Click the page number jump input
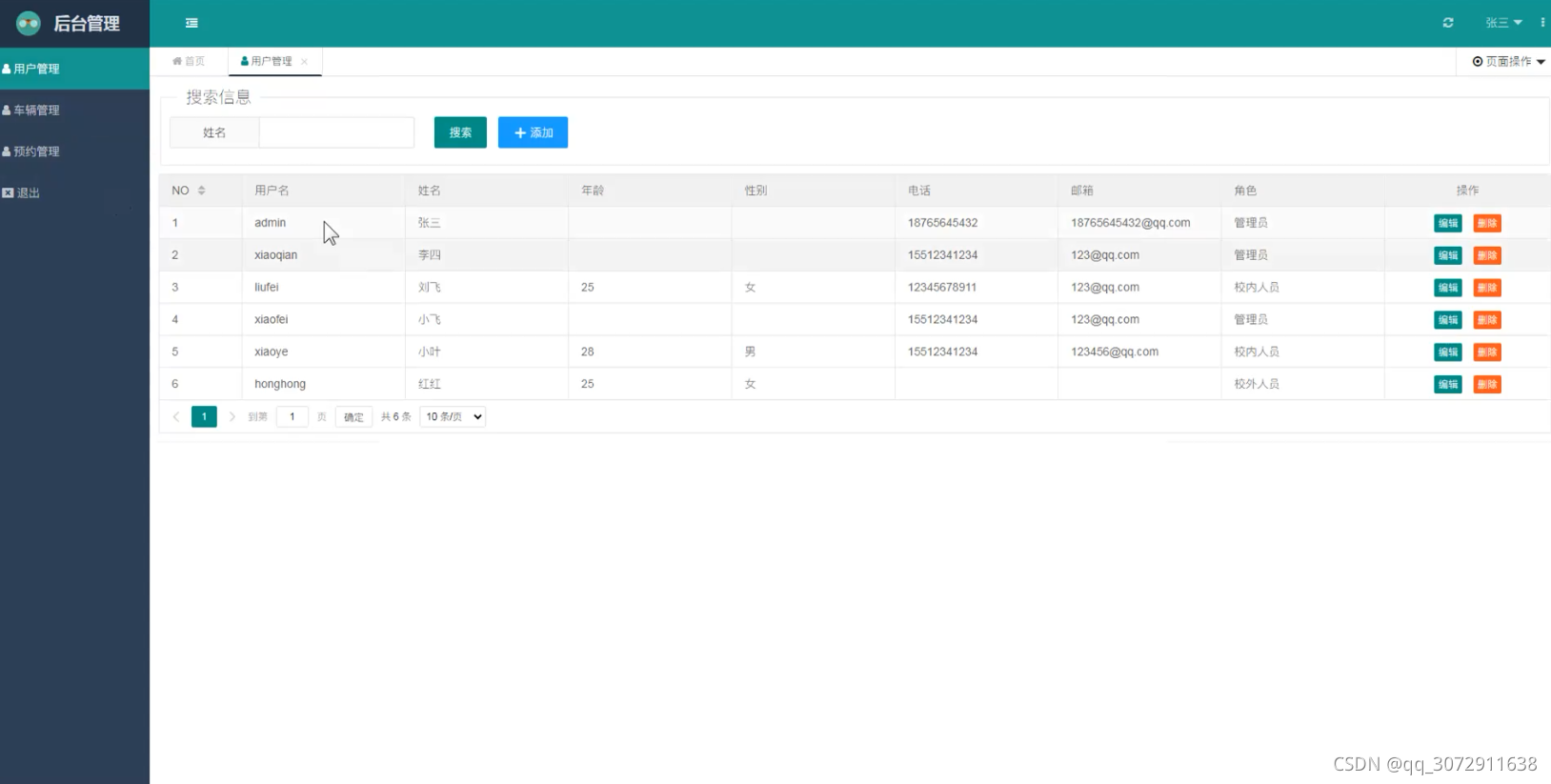 click(292, 416)
